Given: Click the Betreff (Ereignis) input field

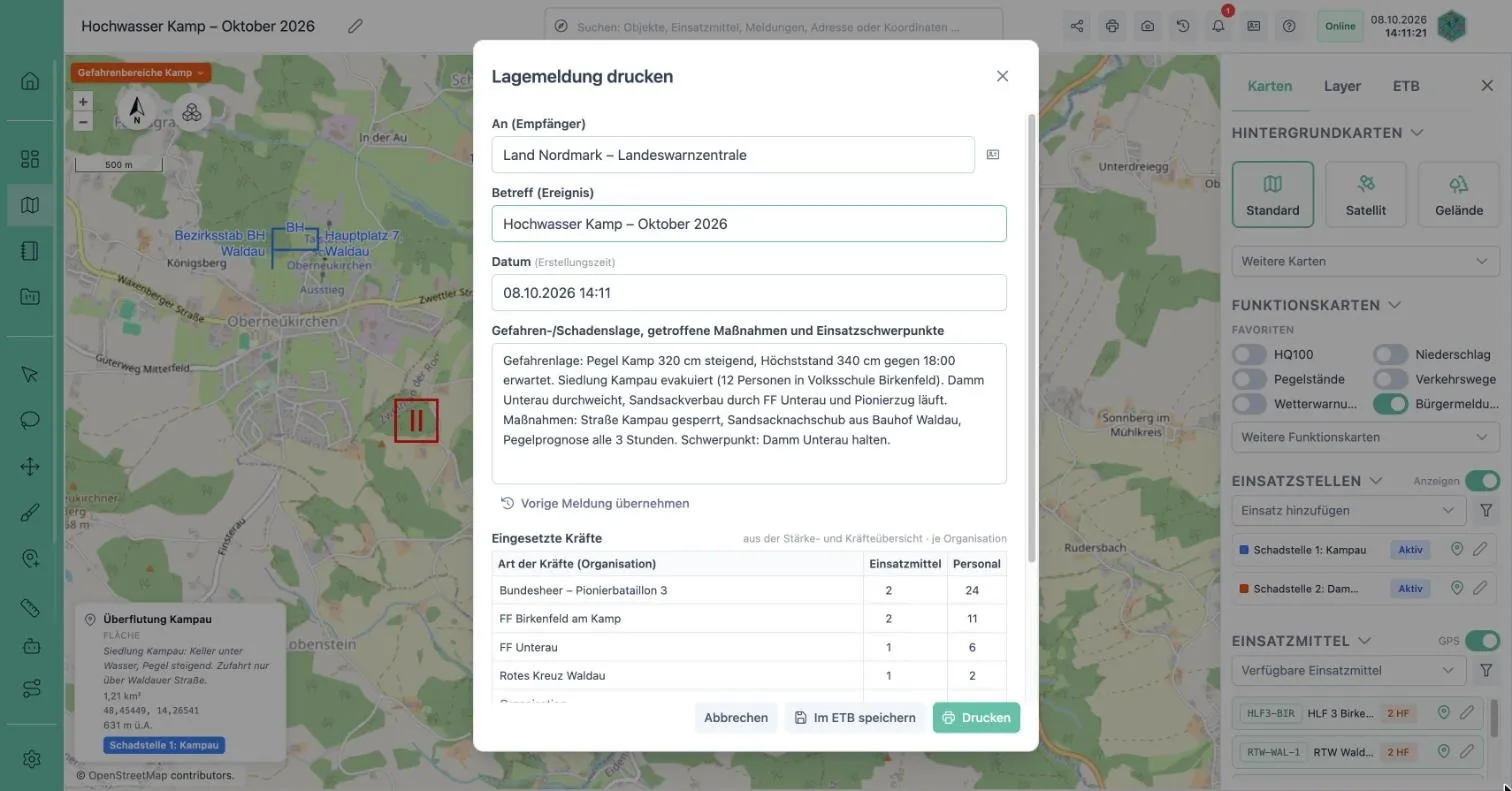Looking at the screenshot, I should coord(749,224).
